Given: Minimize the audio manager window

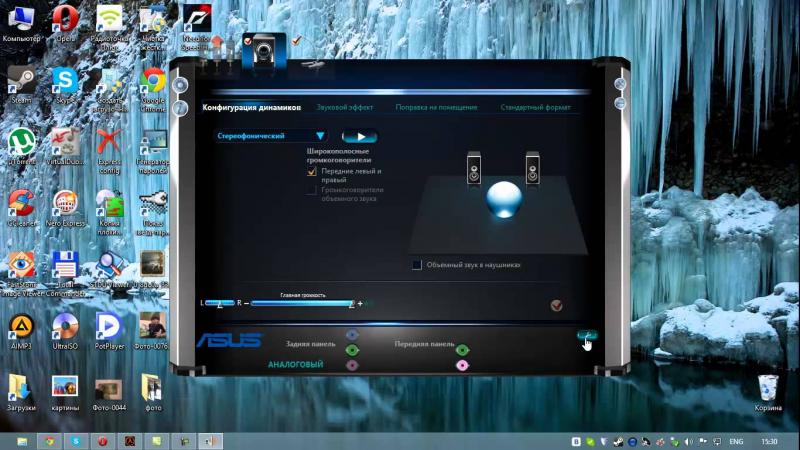Looking at the screenshot, I should pos(620,104).
